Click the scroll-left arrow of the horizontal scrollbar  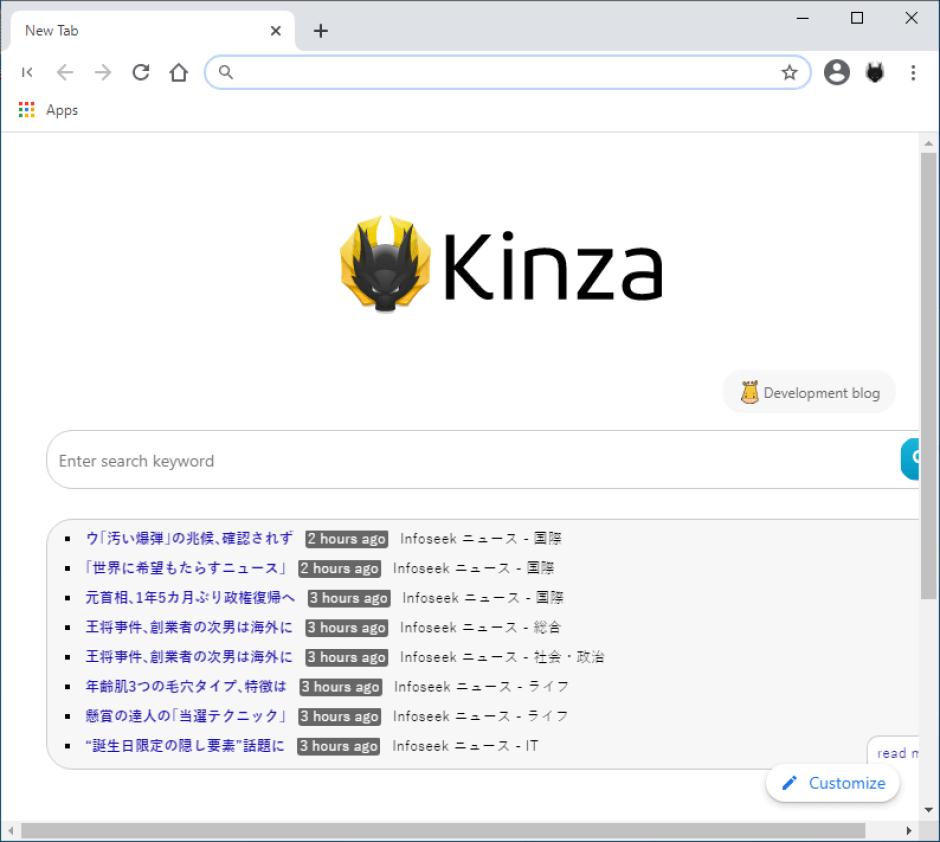pyautogui.click(x=11, y=831)
